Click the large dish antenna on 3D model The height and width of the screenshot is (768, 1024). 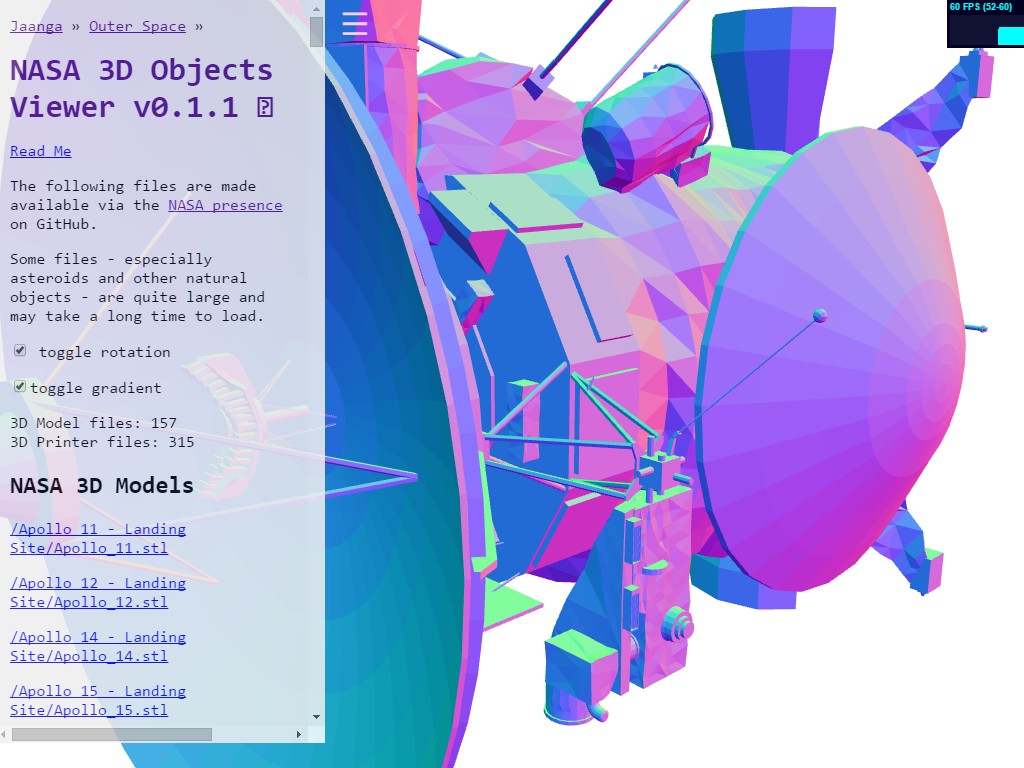(830, 360)
